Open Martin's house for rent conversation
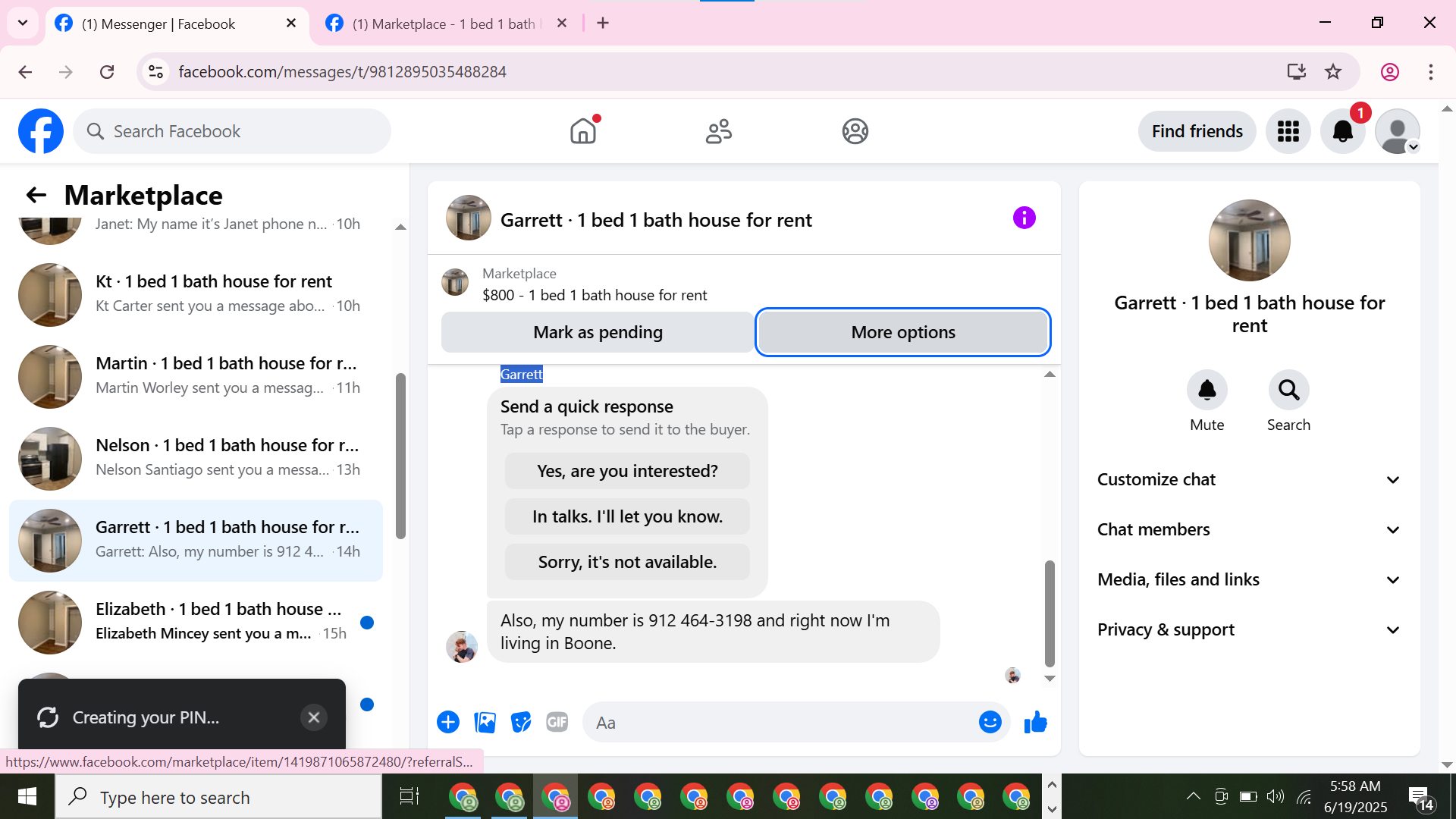Screen dimensions: 1456x819 click(x=196, y=376)
